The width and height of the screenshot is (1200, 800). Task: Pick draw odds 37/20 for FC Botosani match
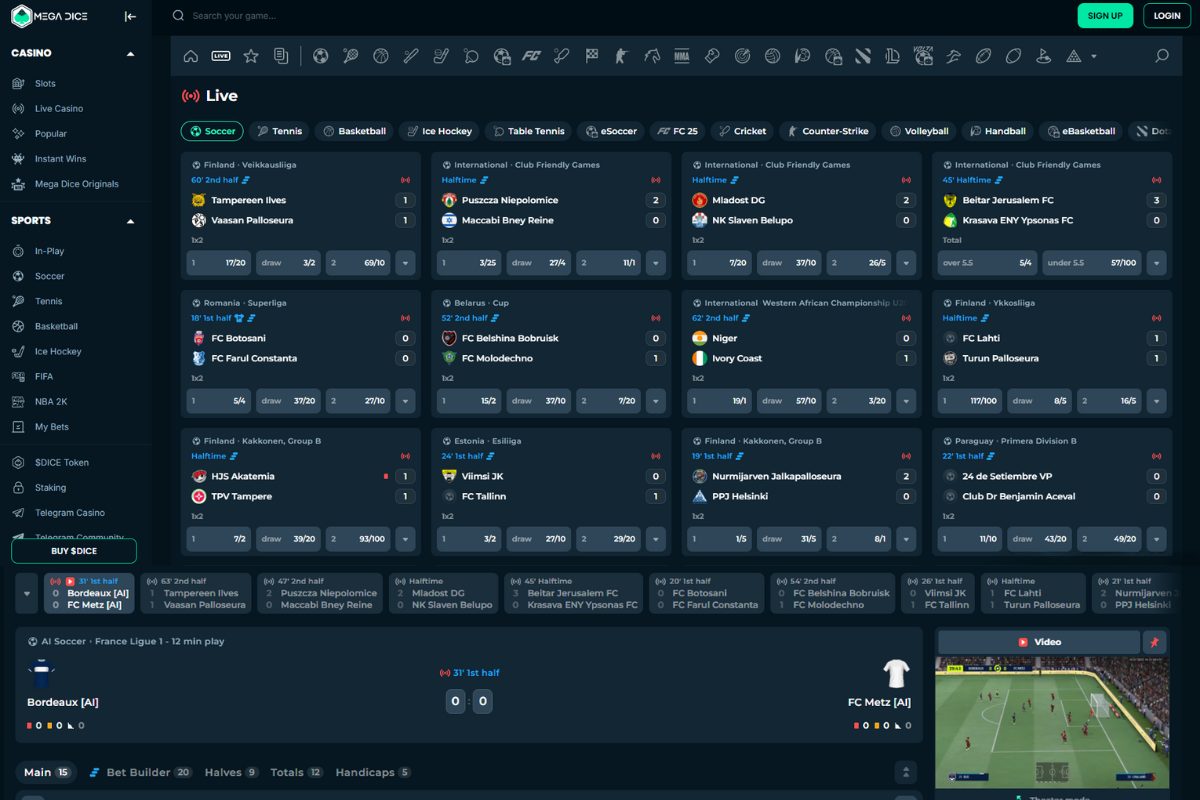[x=288, y=401]
